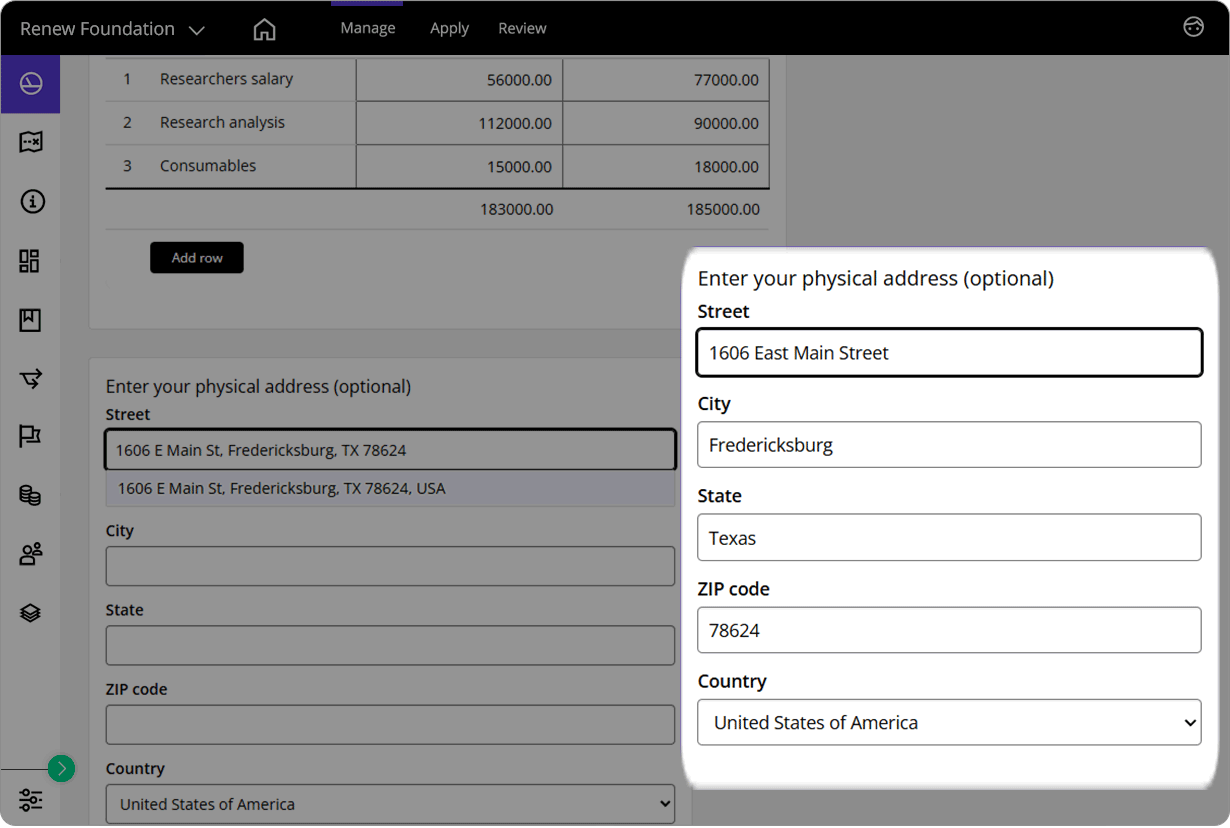The height and width of the screenshot is (828, 1230).
Task: Click the 18000.00 cell
Action: pyautogui.click(x=666, y=166)
